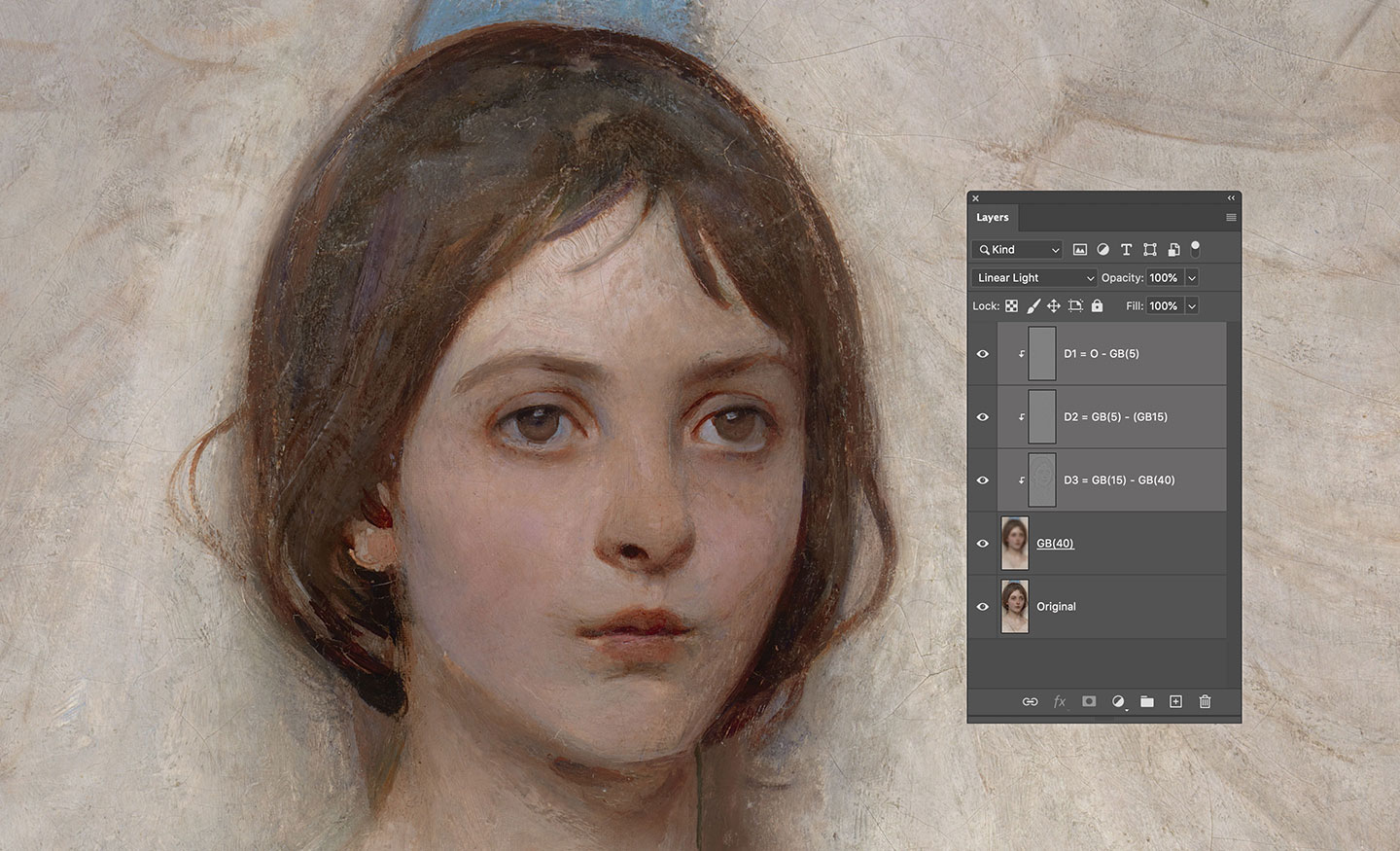Hide the D2 = GB(5) - (GB15) layer
This screenshot has height=851, width=1400.
pyautogui.click(x=982, y=417)
